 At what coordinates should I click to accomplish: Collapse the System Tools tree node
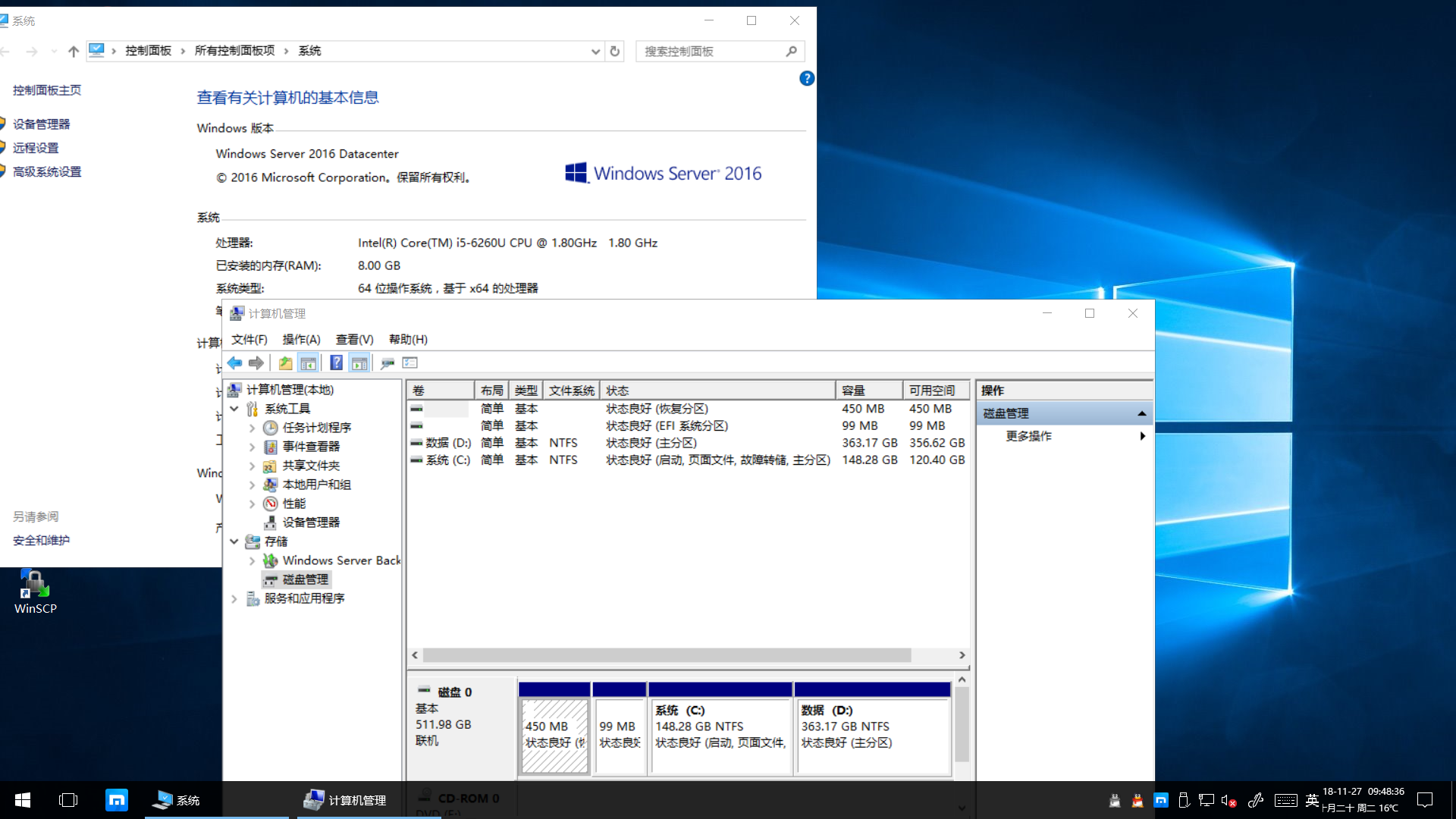[x=234, y=409]
